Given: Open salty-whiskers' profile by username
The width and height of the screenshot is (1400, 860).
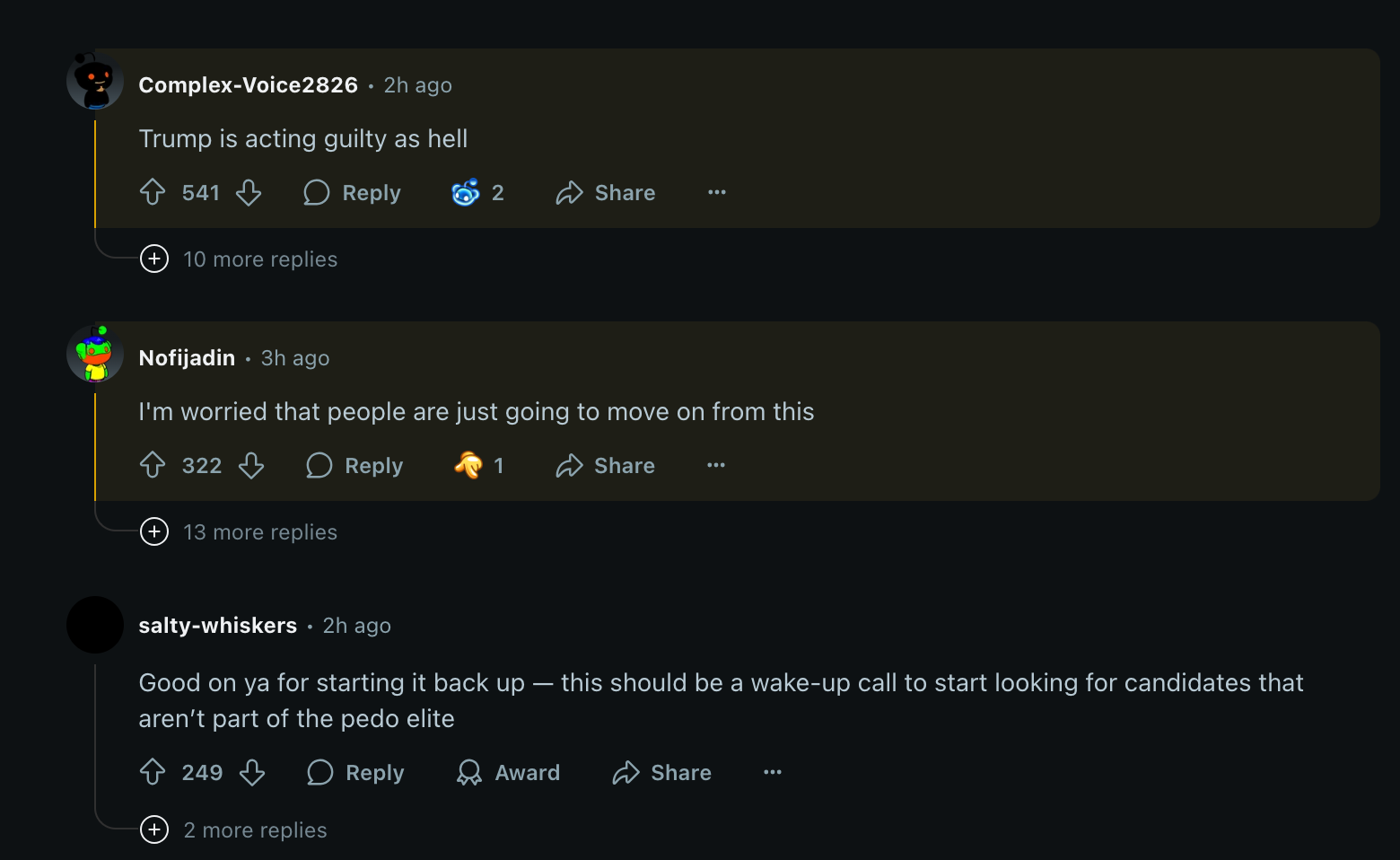Looking at the screenshot, I should pyautogui.click(x=217, y=626).
